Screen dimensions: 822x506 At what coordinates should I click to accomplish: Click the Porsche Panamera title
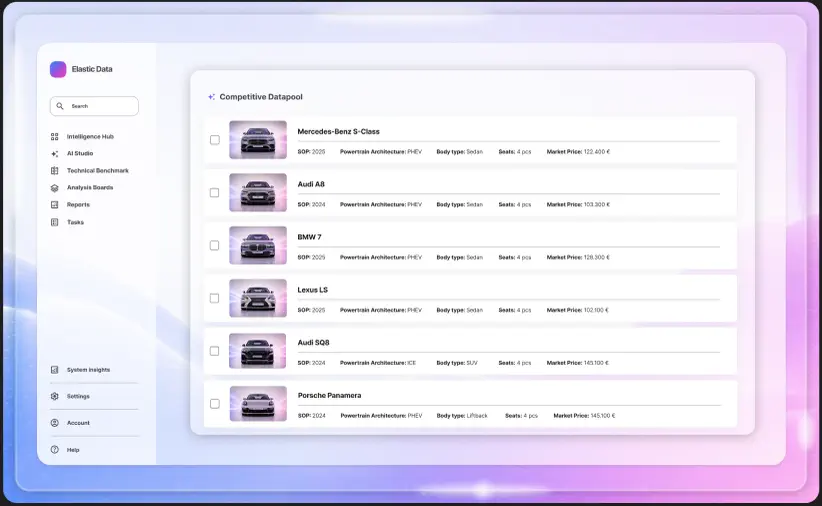pos(329,395)
